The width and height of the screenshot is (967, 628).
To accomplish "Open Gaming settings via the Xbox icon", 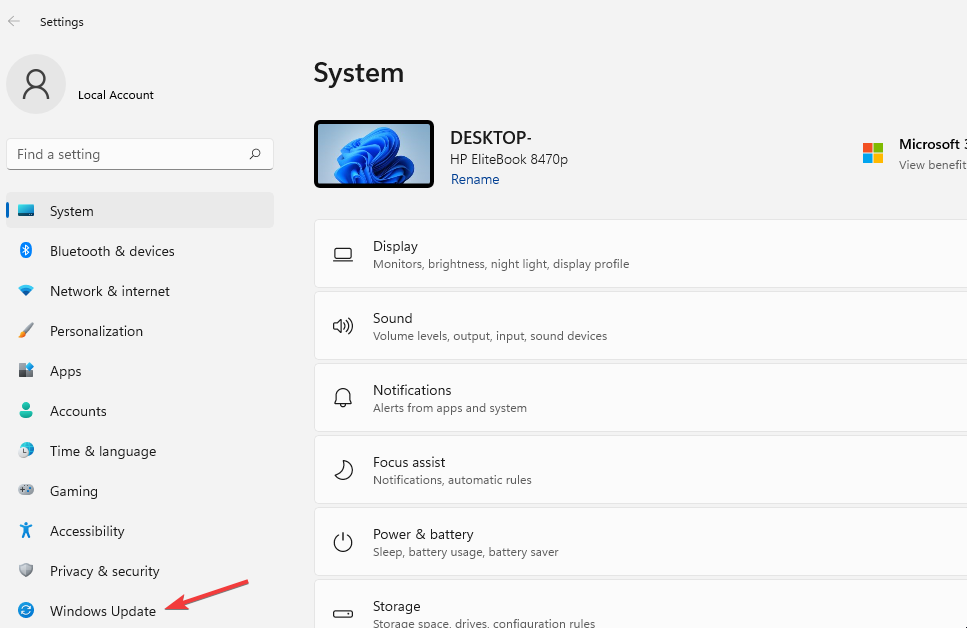I will [24, 491].
